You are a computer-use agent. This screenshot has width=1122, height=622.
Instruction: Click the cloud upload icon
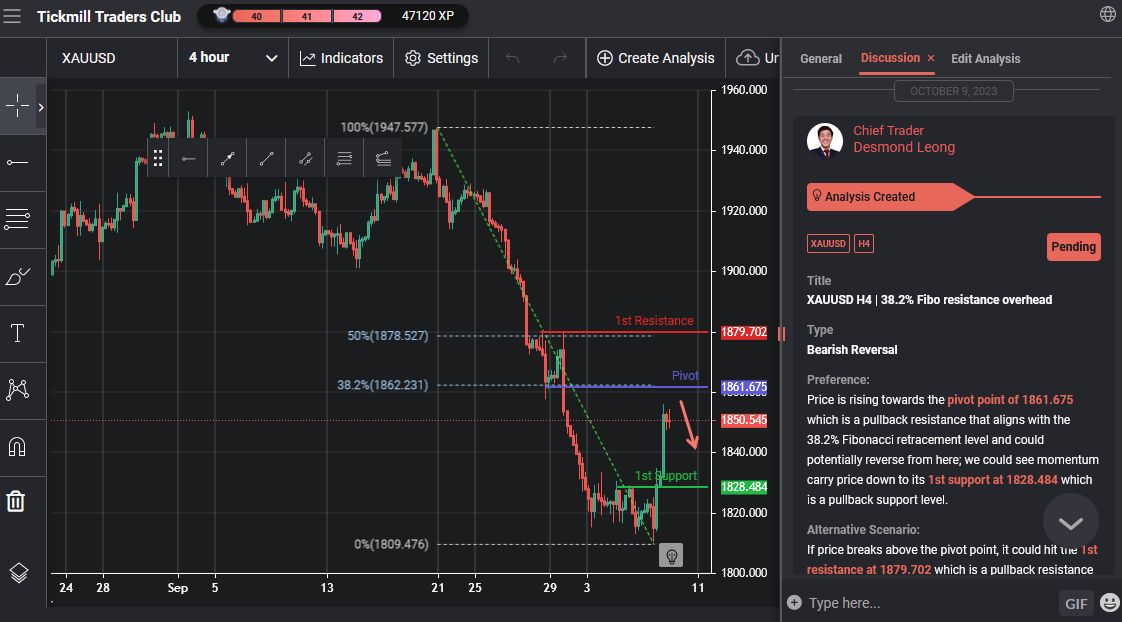[748, 58]
